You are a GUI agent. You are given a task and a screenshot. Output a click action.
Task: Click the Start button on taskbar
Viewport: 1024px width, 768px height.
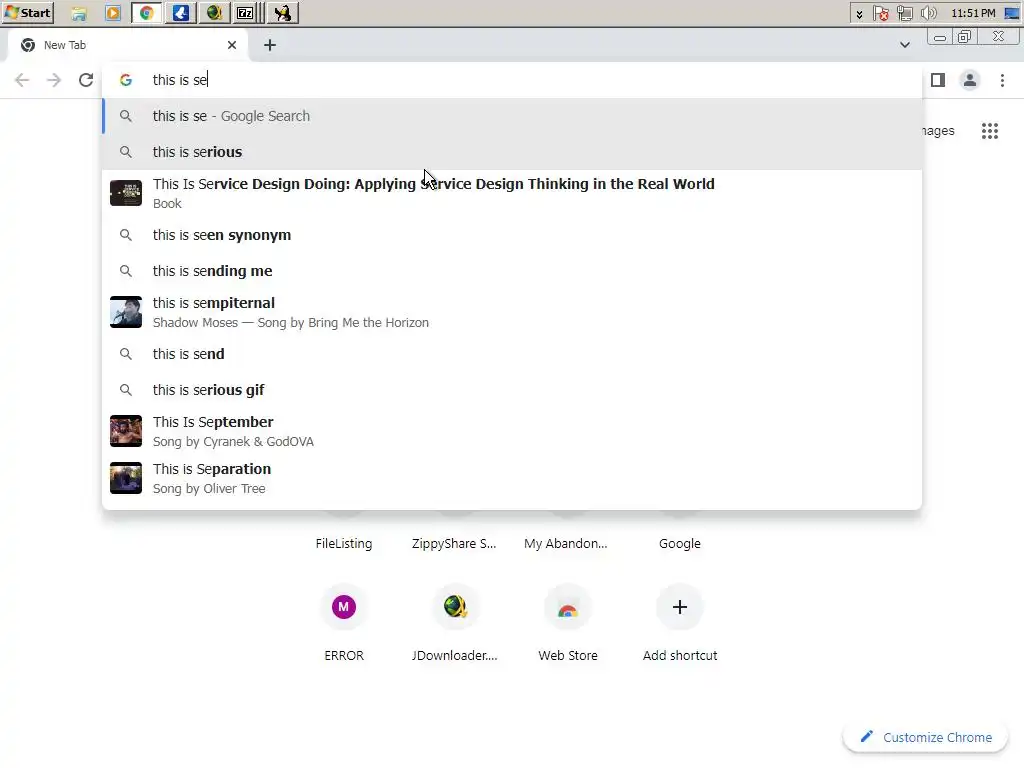point(27,12)
